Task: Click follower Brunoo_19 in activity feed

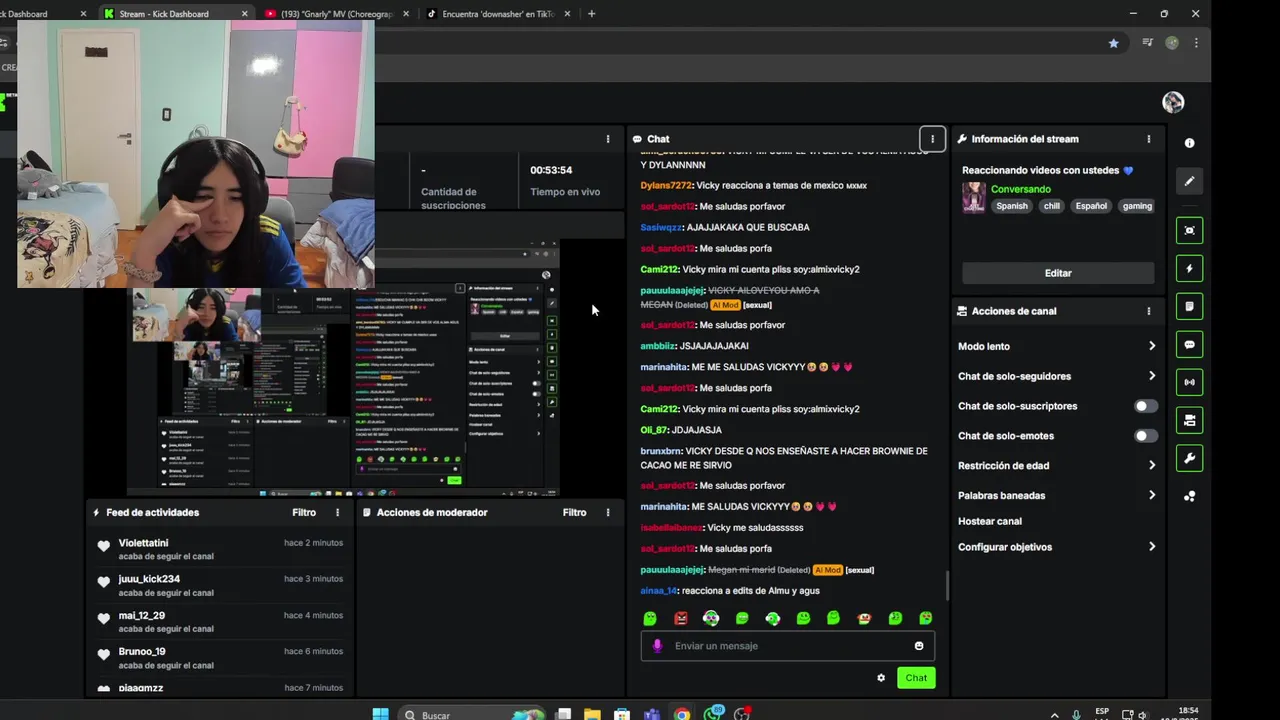Action: pos(142,652)
